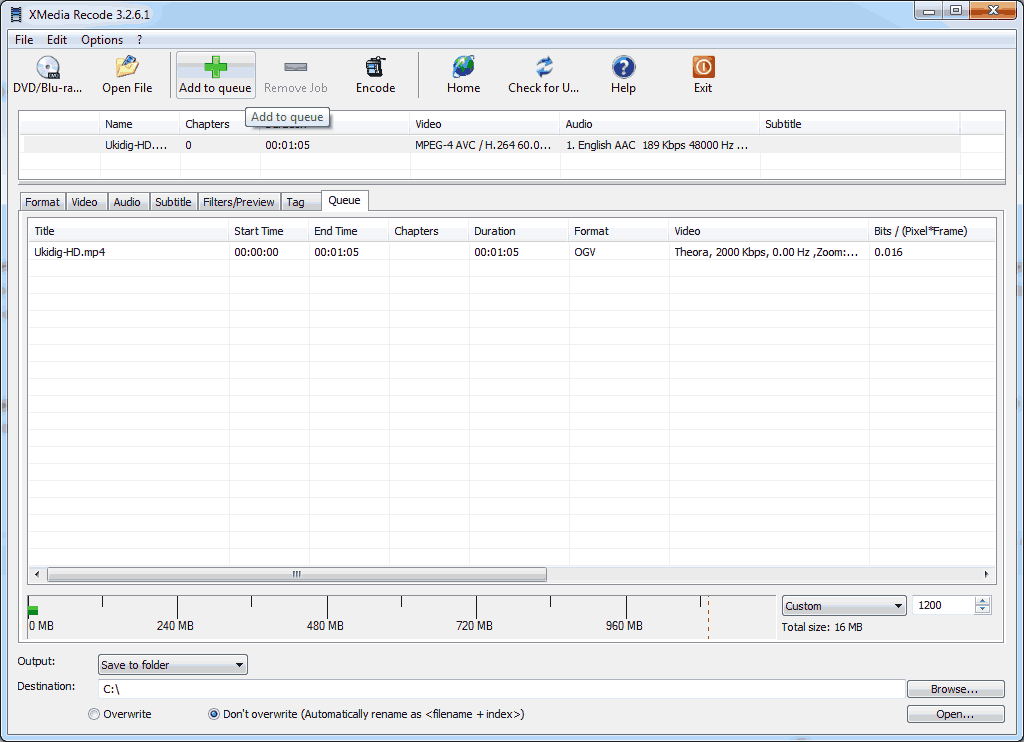This screenshot has width=1024, height=742.
Task: Sort source list by Name column header
Action: coord(140,124)
